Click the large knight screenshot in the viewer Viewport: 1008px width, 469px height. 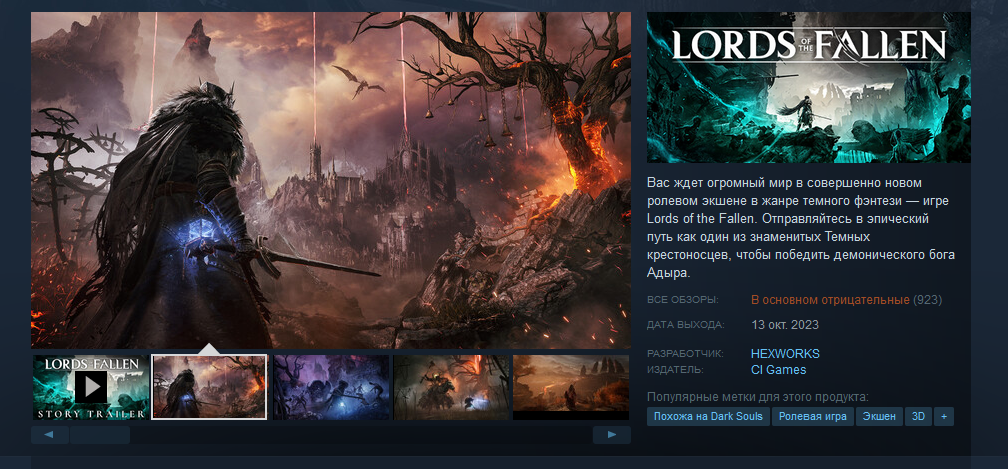click(331, 180)
